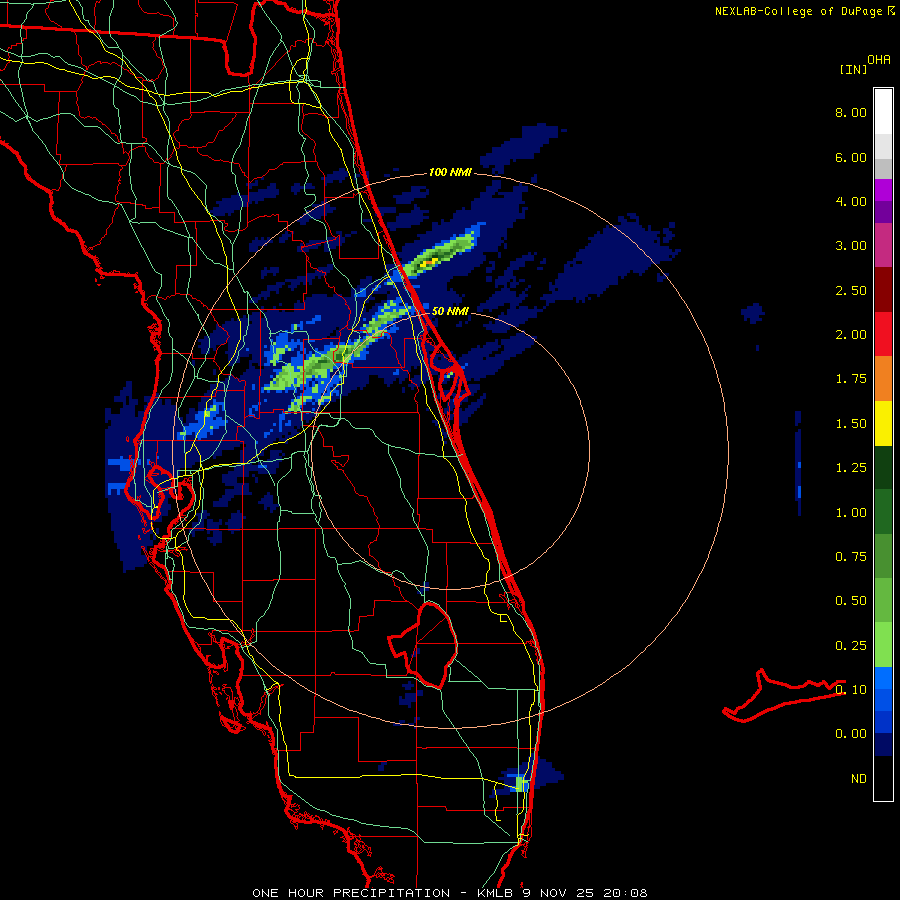
Task: Select the 0.10 legend value
Action: tap(851, 690)
